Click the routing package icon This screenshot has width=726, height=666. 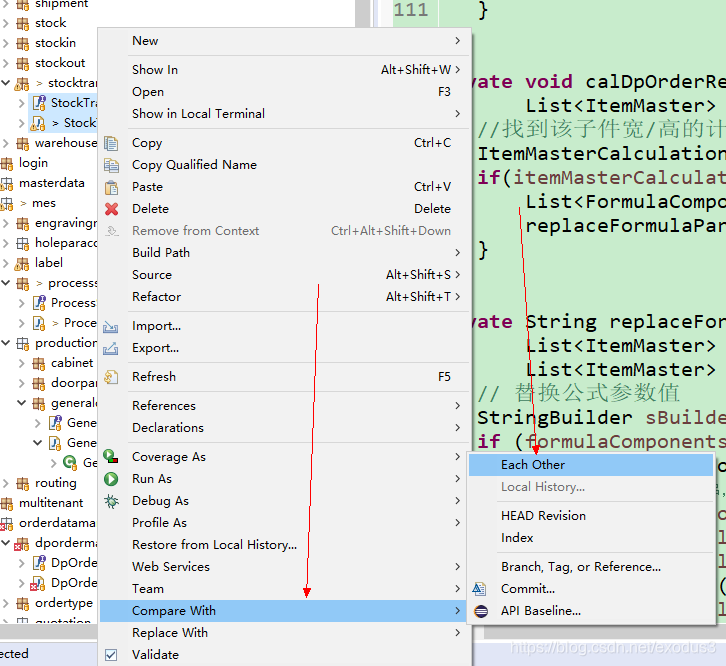click(x=22, y=484)
